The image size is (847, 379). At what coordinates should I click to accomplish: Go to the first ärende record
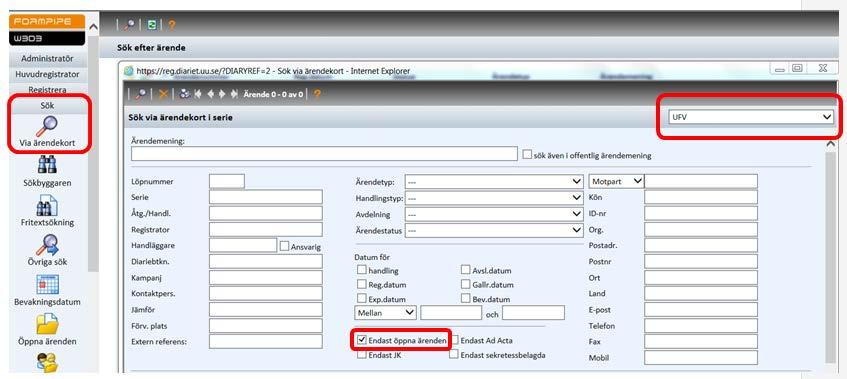(x=198, y=94)
